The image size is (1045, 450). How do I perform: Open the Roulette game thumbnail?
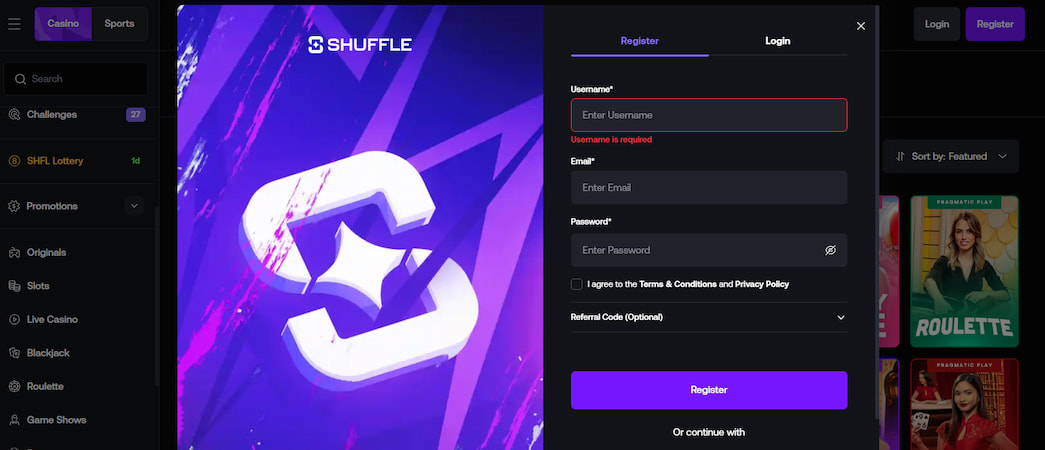click(964, 270)
